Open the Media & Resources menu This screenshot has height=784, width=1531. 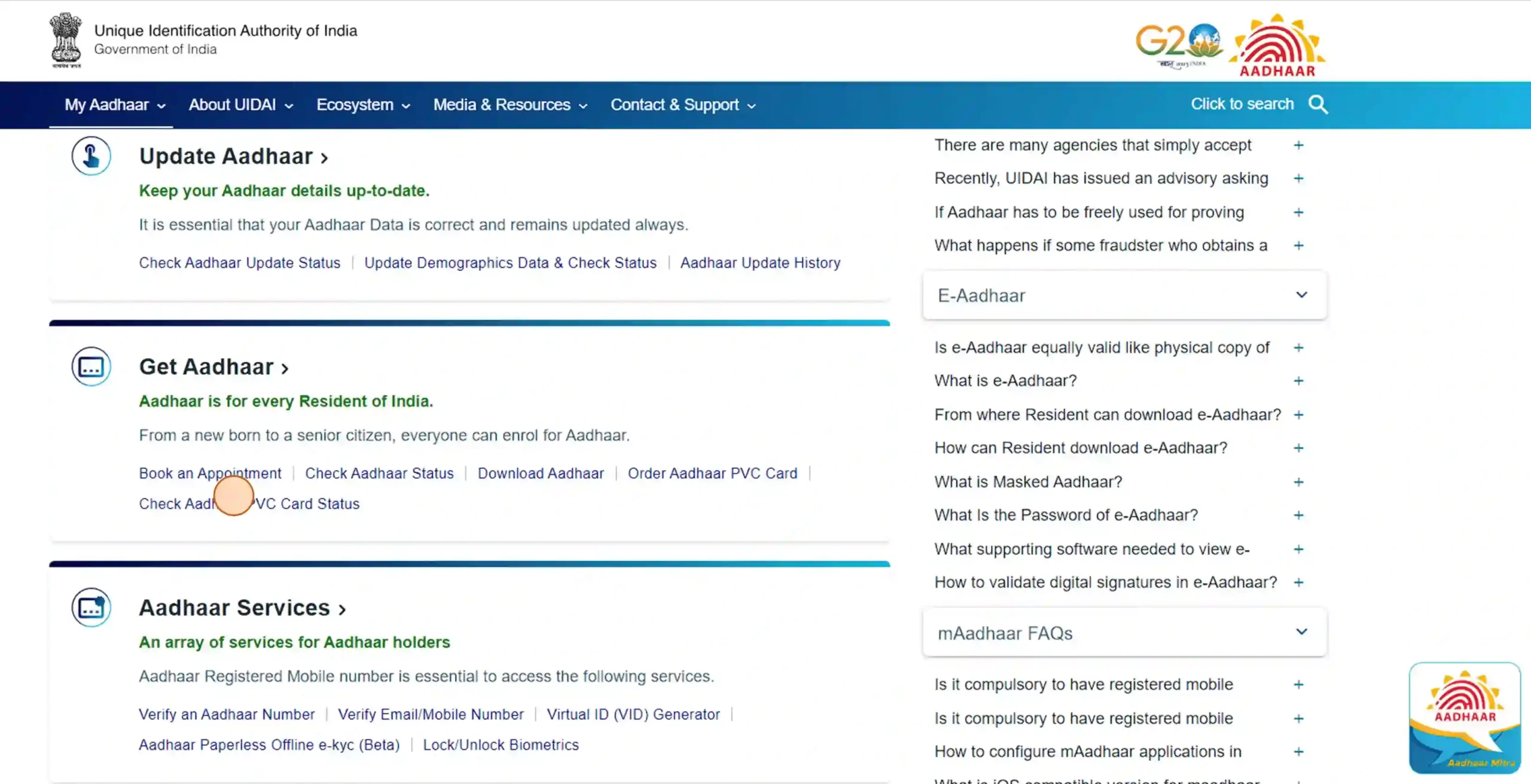tap(510, 105)
